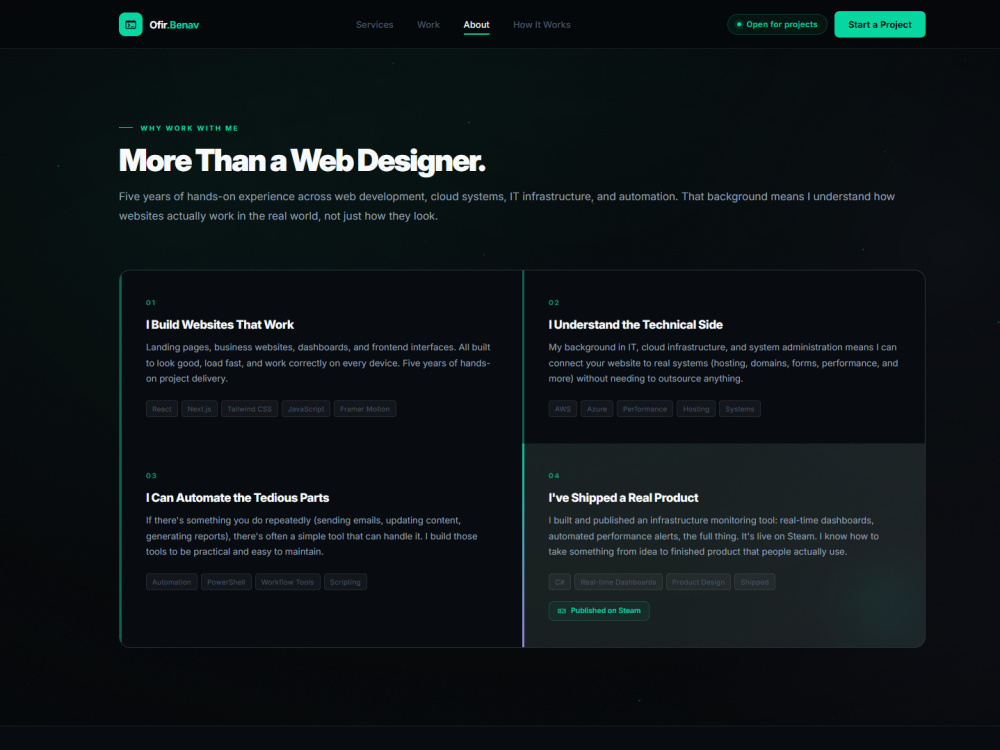Click the Product Design tag
The height and width of the screenshot is (750, 1000).
(698, 582)
